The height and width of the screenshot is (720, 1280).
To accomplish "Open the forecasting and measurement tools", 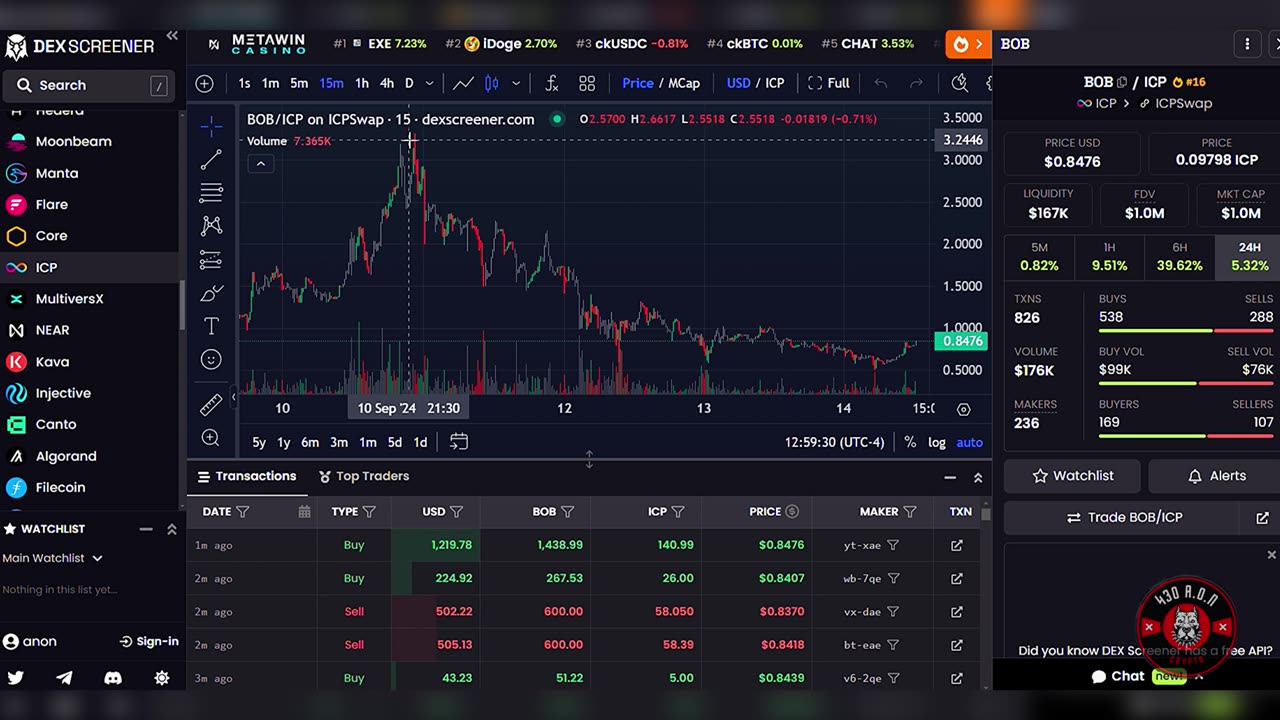I will tap(211, 260).
